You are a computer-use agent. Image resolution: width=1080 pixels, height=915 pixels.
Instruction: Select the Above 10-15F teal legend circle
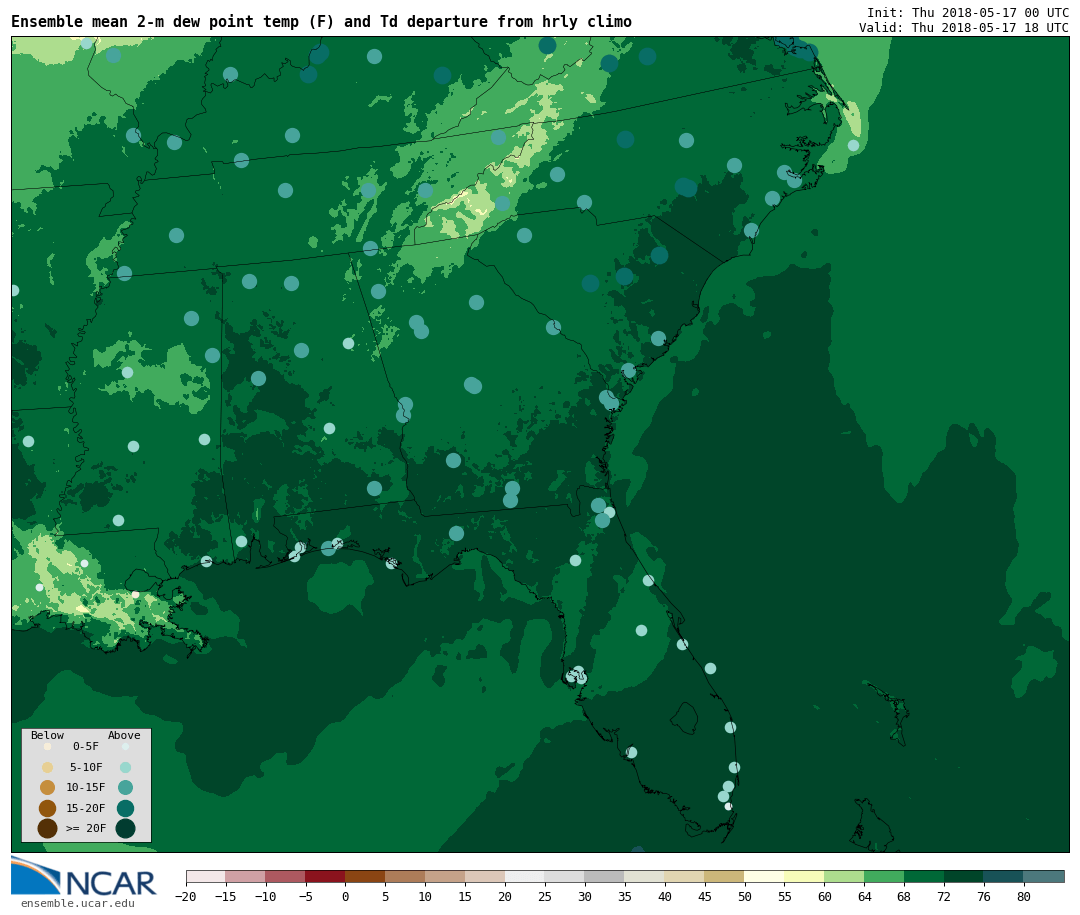click(125, 787)
